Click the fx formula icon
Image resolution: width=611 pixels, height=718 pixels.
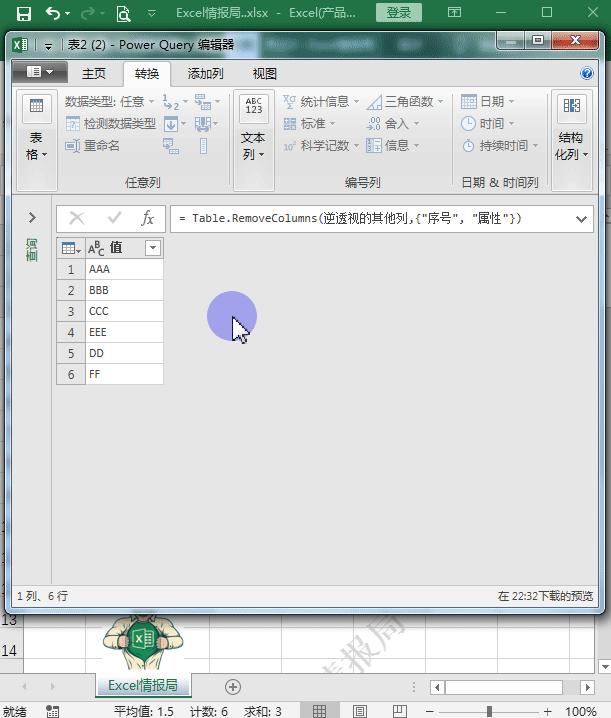tap(147, 218)
